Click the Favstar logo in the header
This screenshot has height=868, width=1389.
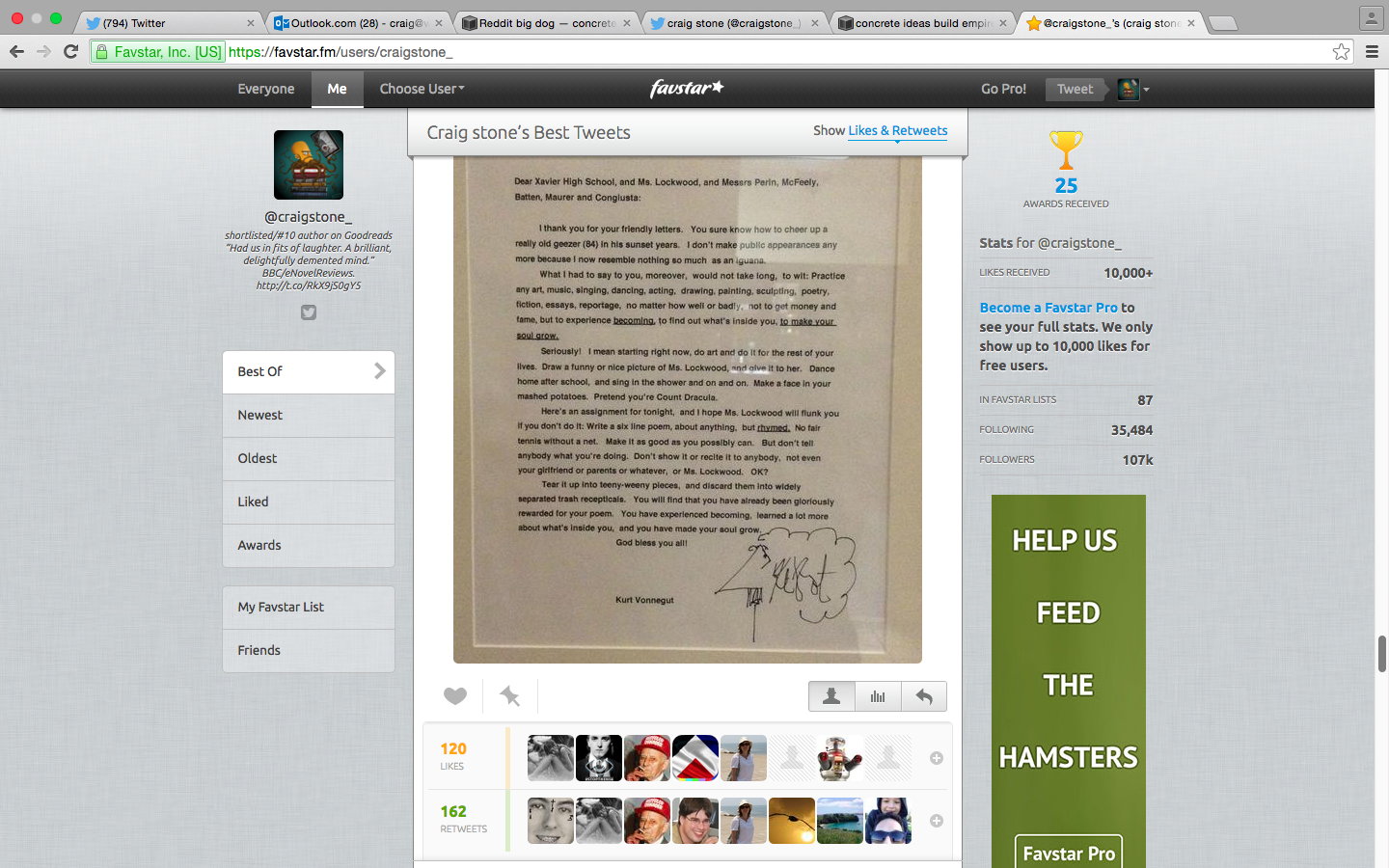tap(687, 89)
